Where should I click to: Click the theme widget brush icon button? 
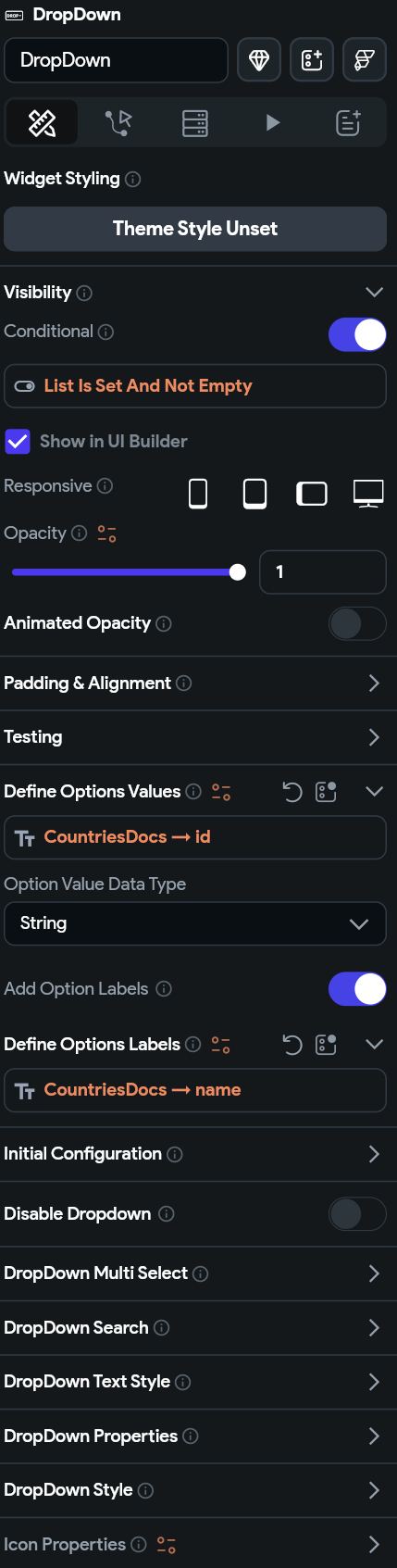365,60
